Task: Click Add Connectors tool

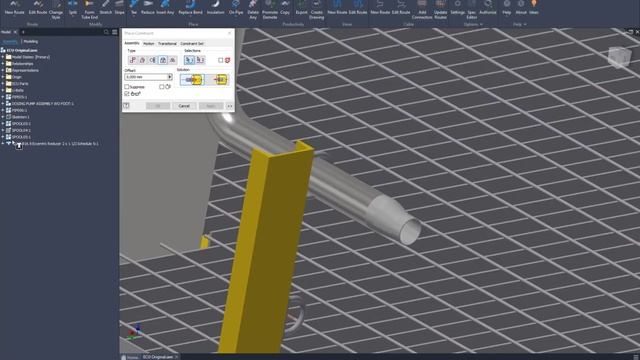Action: pyautogui.click(x=422, y=9)
